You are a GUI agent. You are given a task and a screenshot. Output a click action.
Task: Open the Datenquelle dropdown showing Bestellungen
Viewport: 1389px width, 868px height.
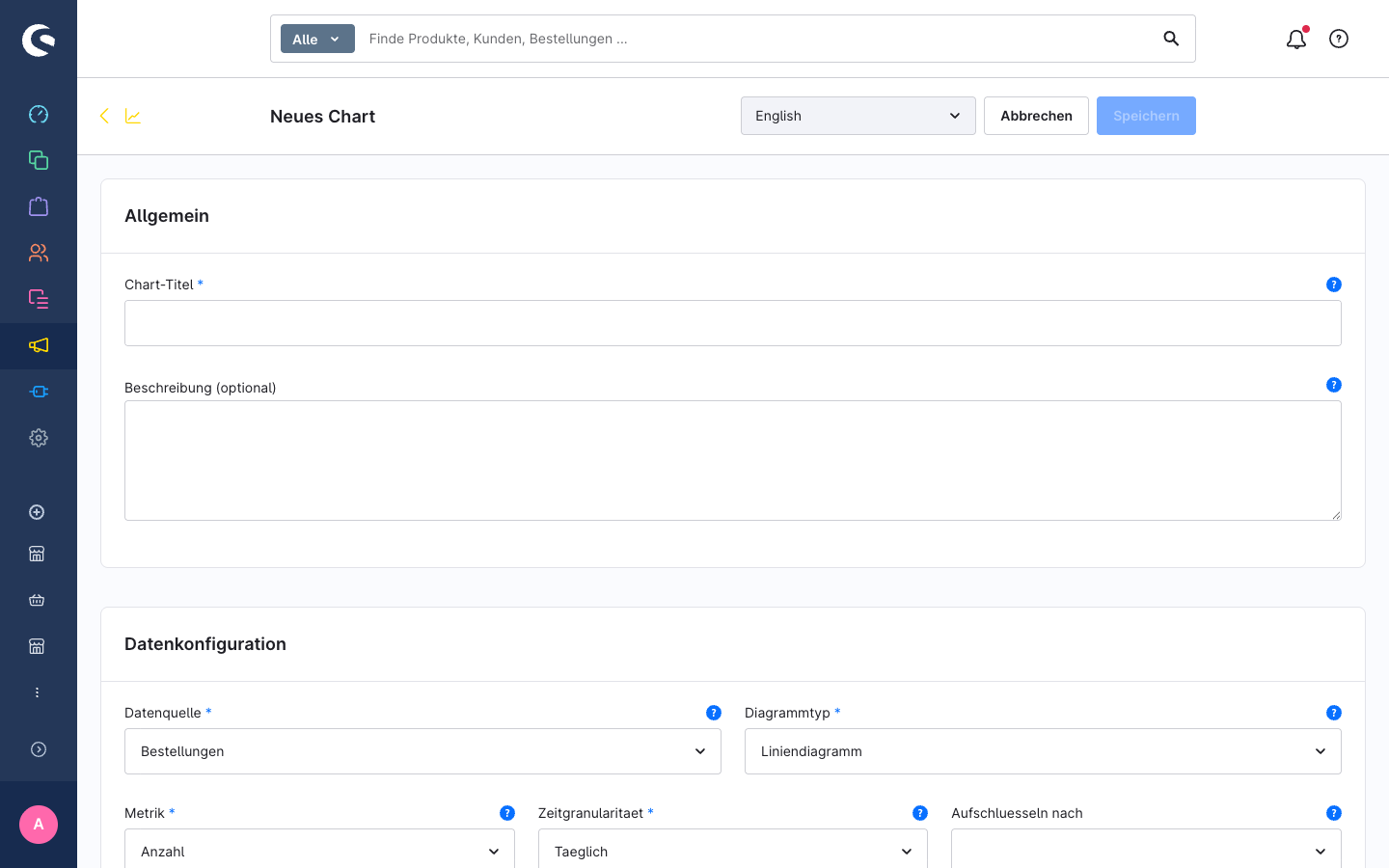pos(422,751)
